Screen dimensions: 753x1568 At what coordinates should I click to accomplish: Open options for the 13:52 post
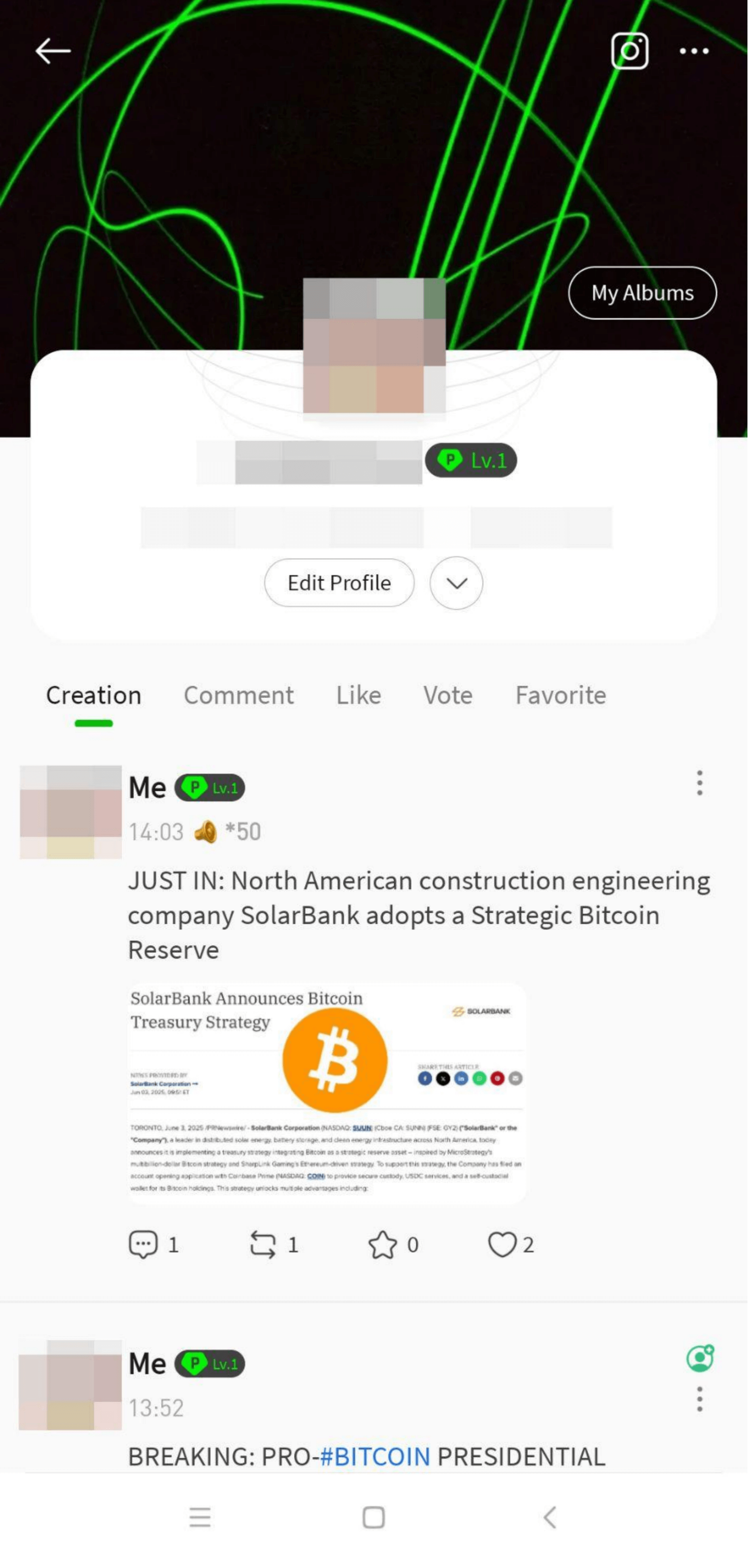tap(700, 1399)
